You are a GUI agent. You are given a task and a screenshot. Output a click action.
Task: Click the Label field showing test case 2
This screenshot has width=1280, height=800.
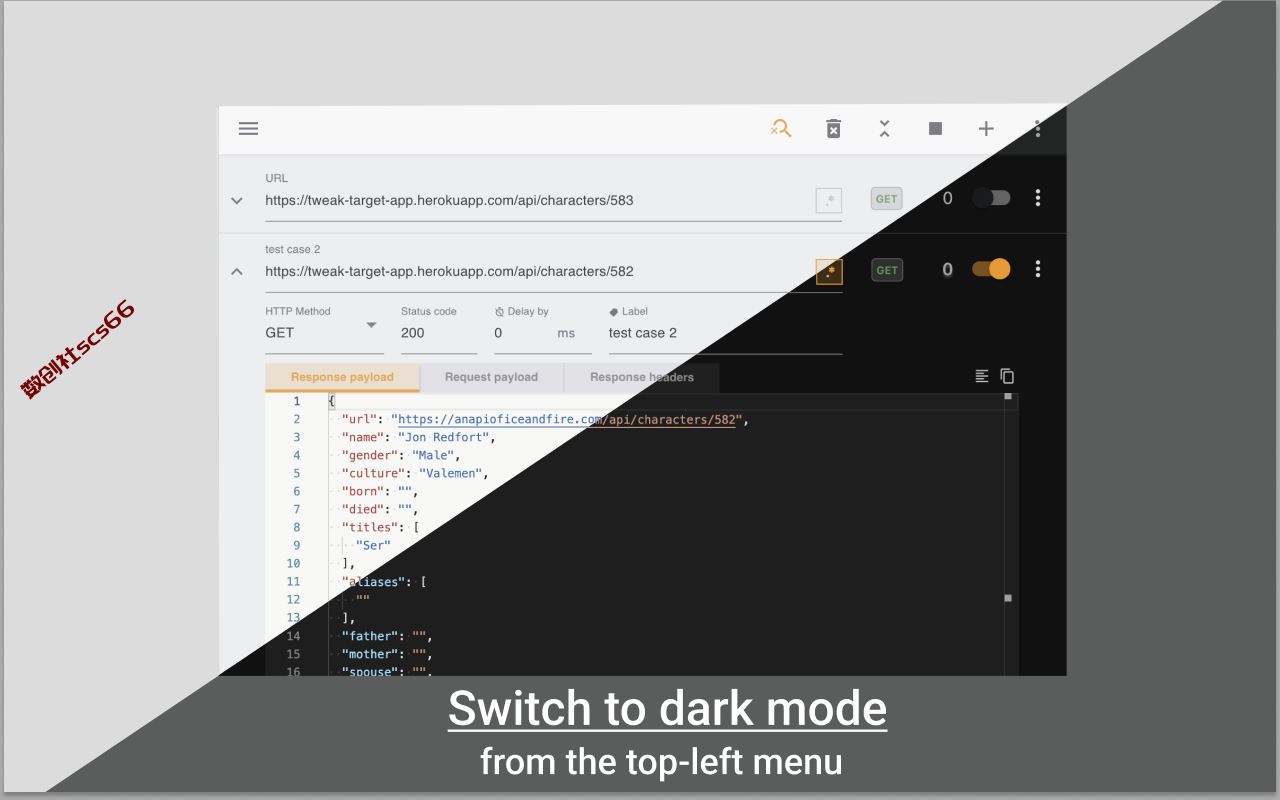point(725,333)
